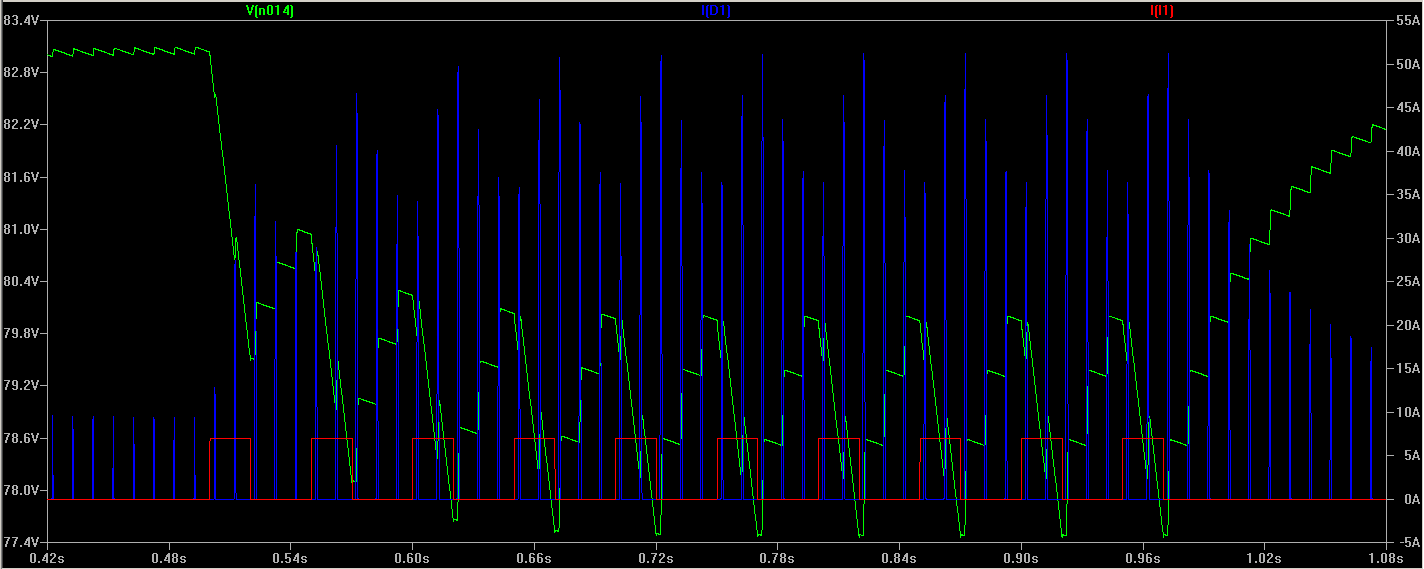1424x569 pixels.
Task: Click the 0.60s time axis label
Action: (x=412, y=558)
